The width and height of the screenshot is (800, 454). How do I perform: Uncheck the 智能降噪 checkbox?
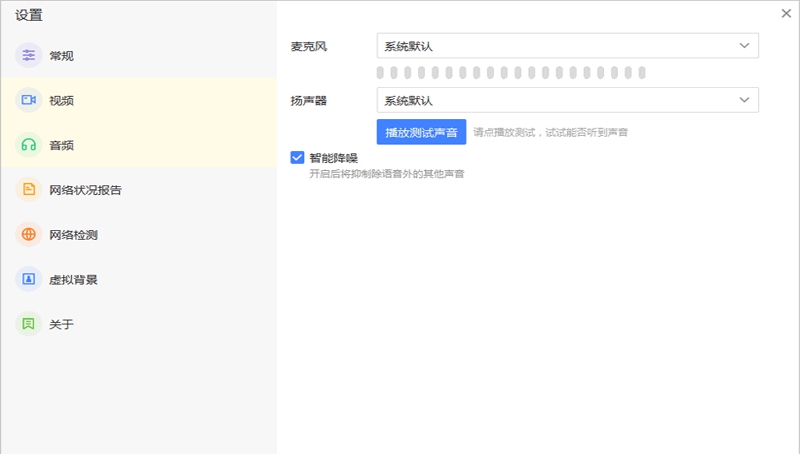(x=297, y=158)
